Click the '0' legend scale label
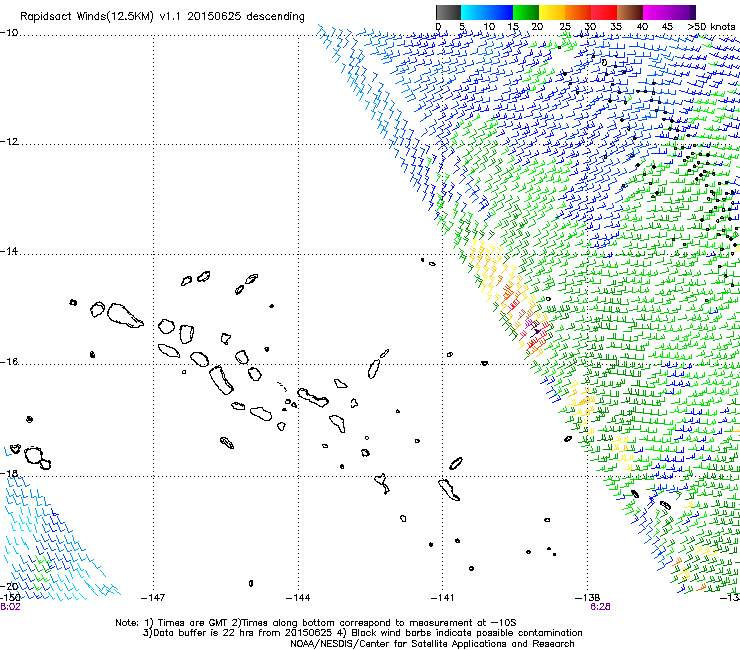Screen dimensions: 740x650 [x=438, y=27]
